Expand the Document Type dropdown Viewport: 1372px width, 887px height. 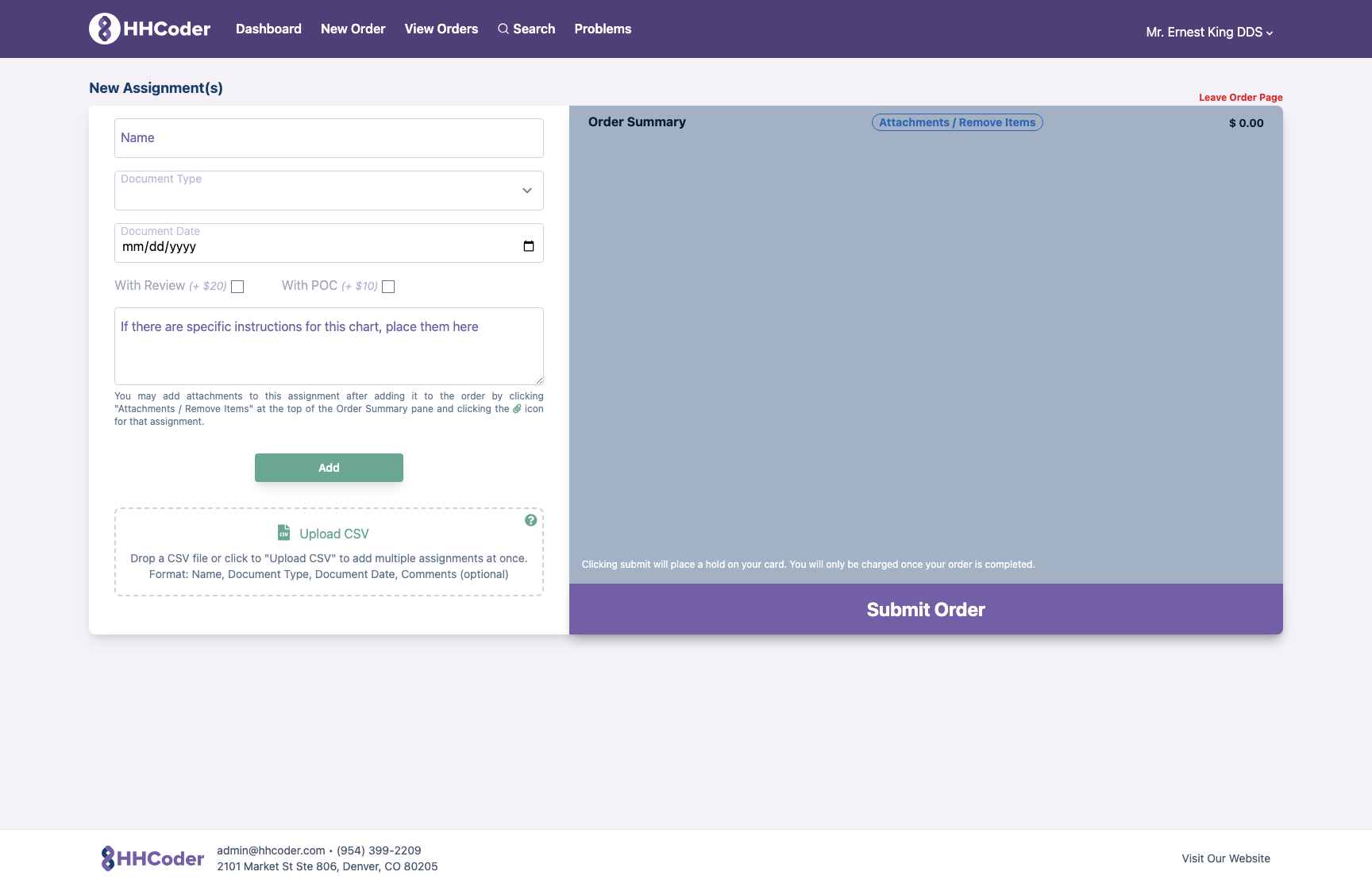[x=329, y=190]
